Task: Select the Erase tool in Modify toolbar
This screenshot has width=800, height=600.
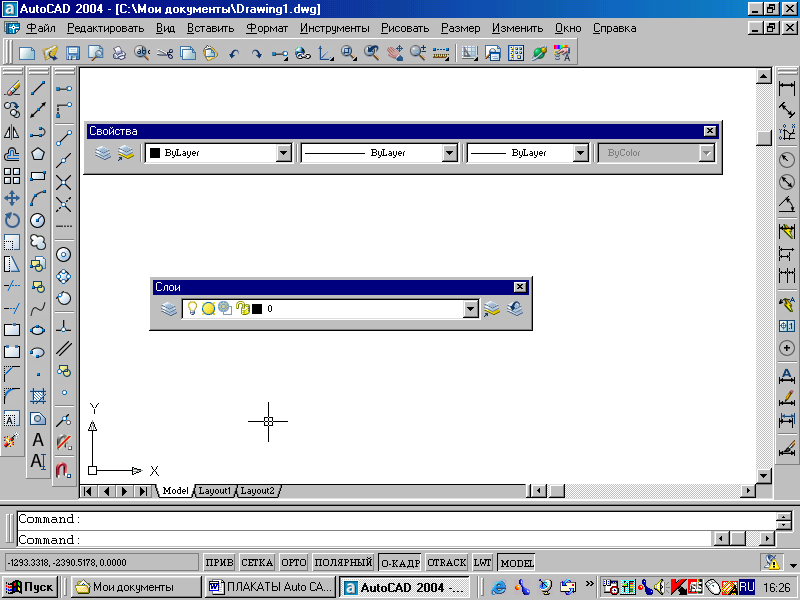Action: [12, 88]
